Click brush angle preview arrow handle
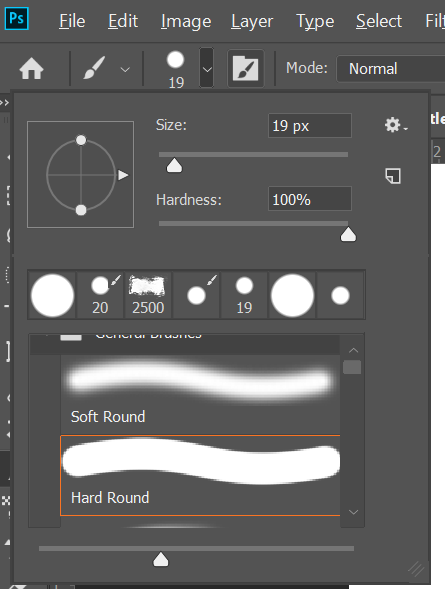445x589 pixels. coord(123,175)
